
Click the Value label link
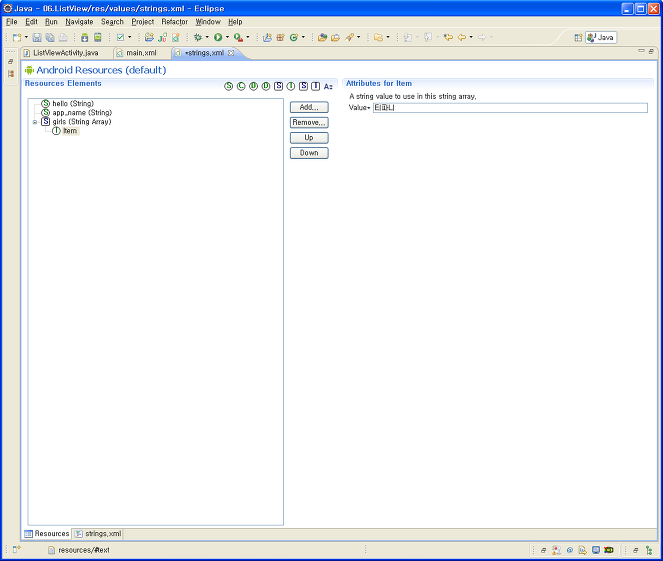coord(359,108)
